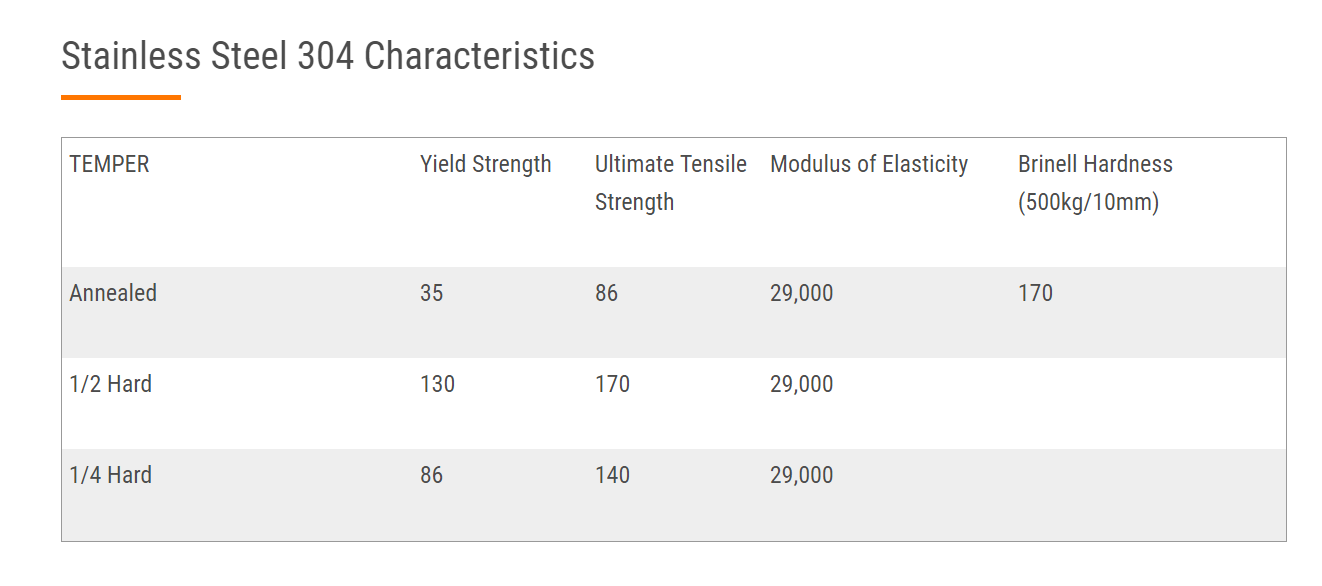Select the 1/2 Hard row label
This screenshot has width=1322, height=586.
[111, 384]
